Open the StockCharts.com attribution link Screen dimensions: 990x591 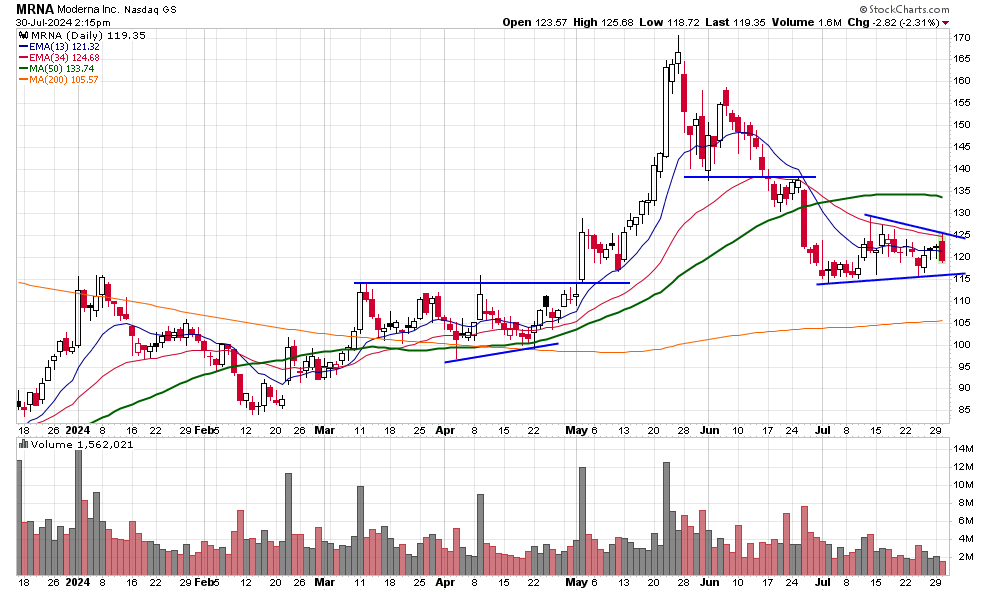pyautogui.click(x=904, y=9)
